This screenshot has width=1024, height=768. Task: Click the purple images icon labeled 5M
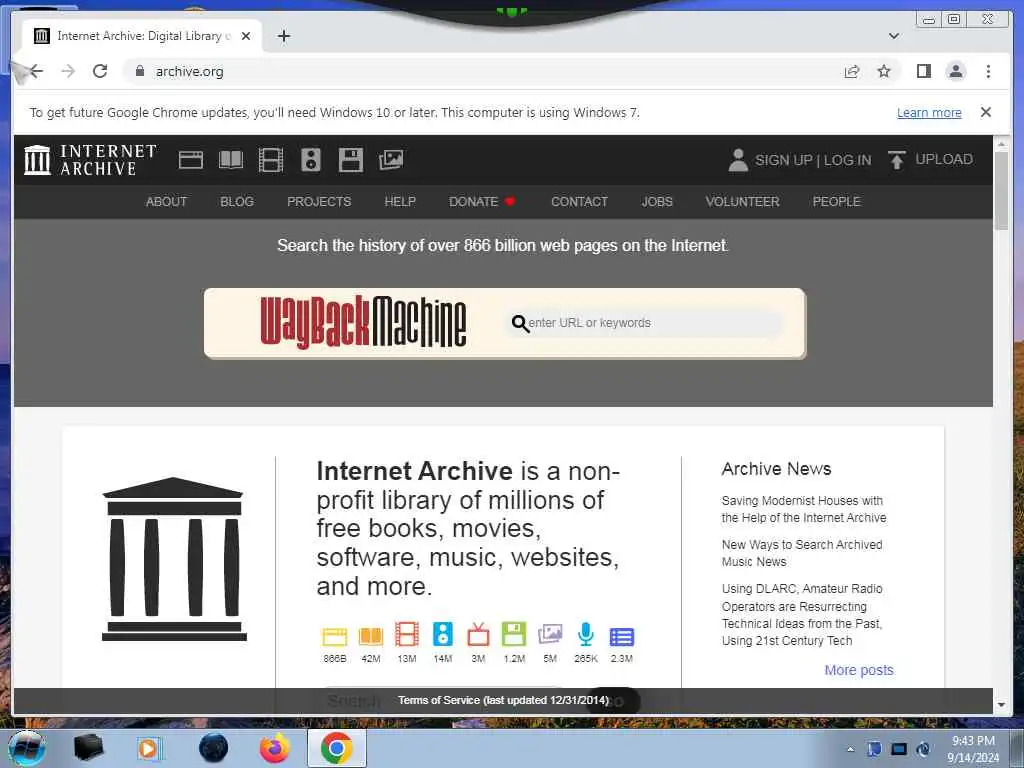550,635
